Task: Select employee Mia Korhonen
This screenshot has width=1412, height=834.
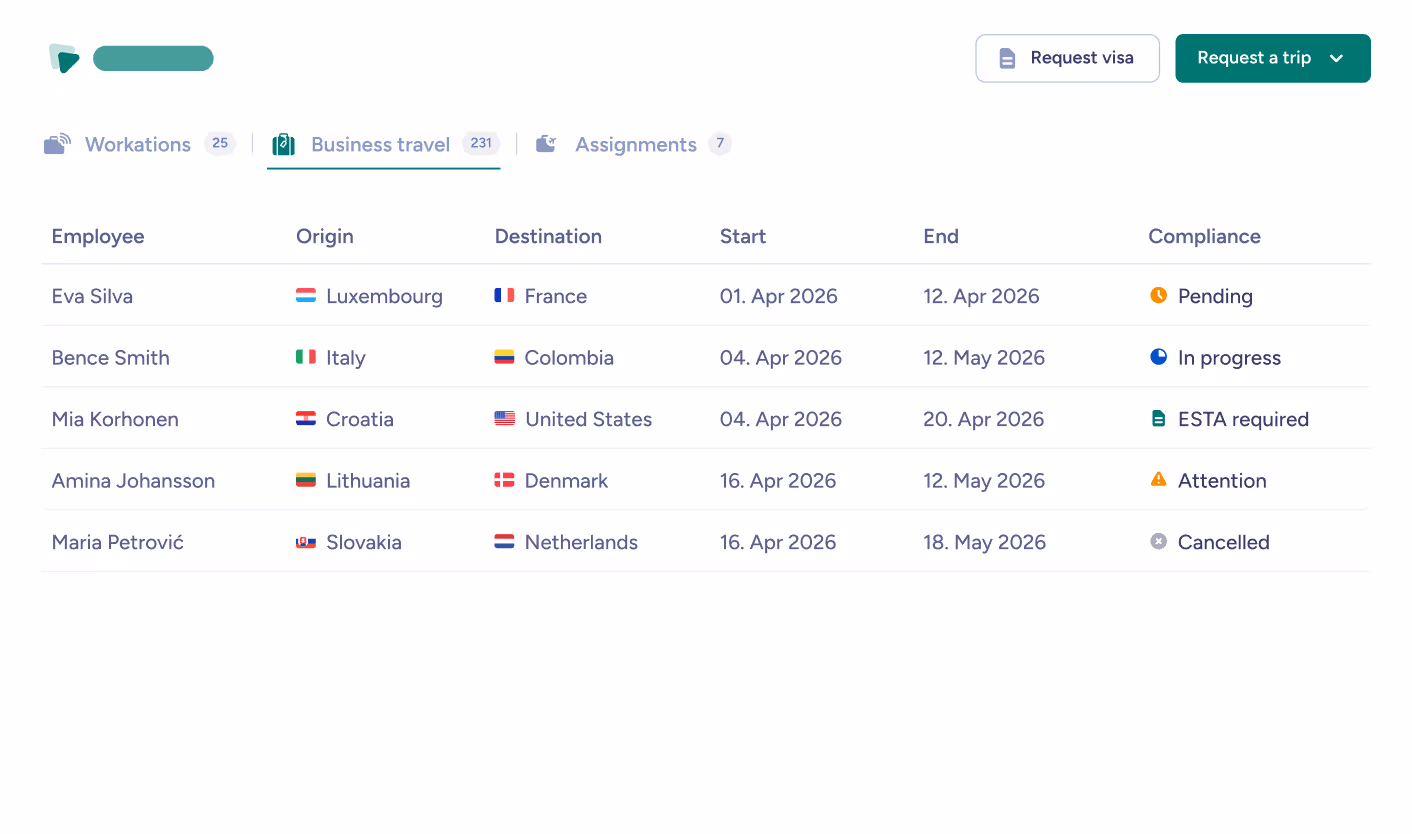Action: [x=115, y=419]
